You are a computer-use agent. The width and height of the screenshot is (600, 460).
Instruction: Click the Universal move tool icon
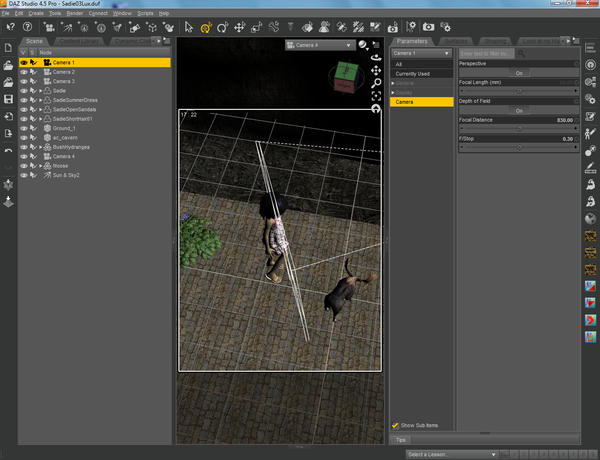tap(204, 27)
